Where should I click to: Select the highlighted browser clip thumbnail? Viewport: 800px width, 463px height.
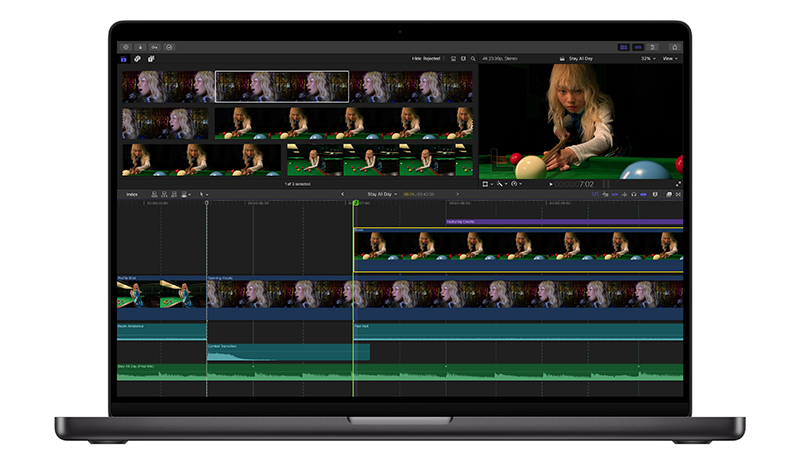coord(282,86)
